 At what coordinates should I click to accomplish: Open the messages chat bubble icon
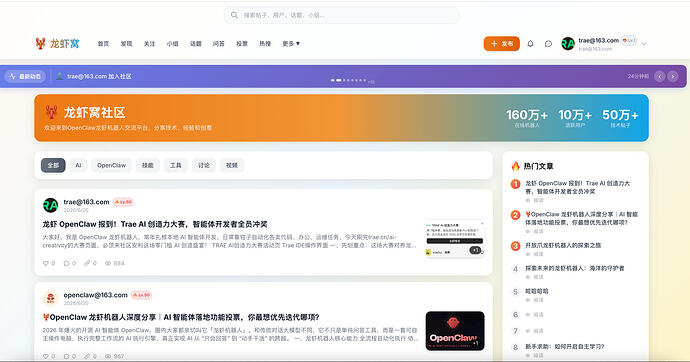548,44
